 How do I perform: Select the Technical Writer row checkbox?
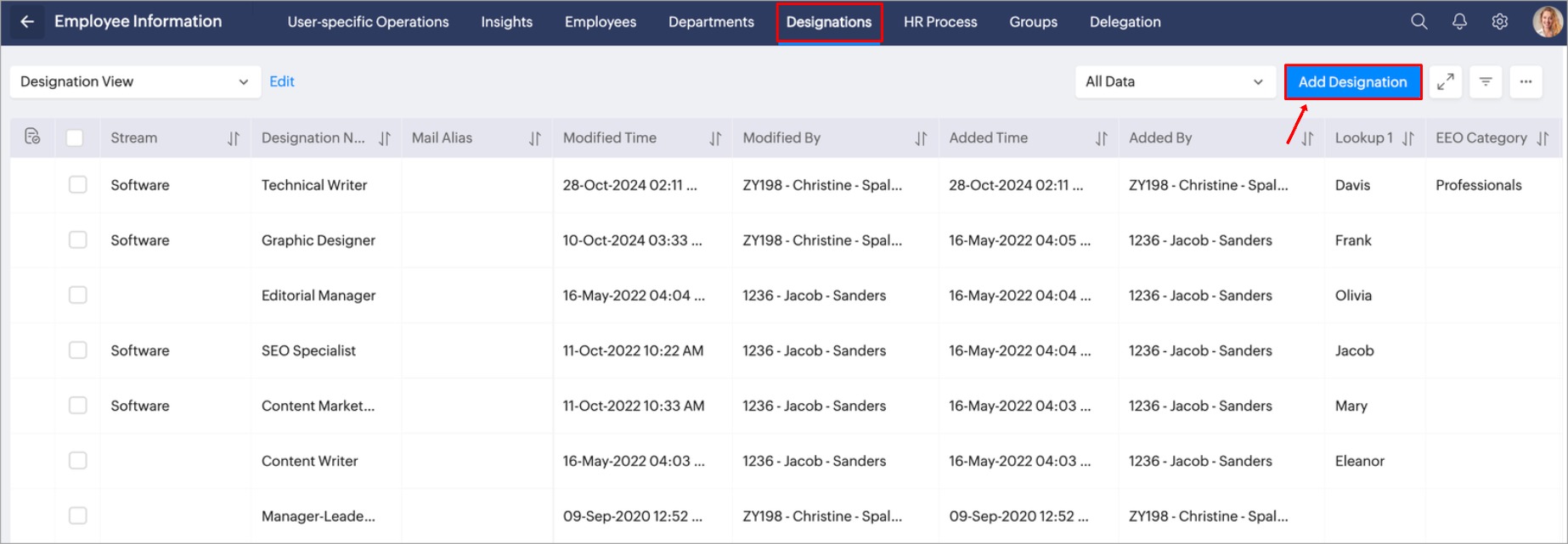tap(77, 184)
